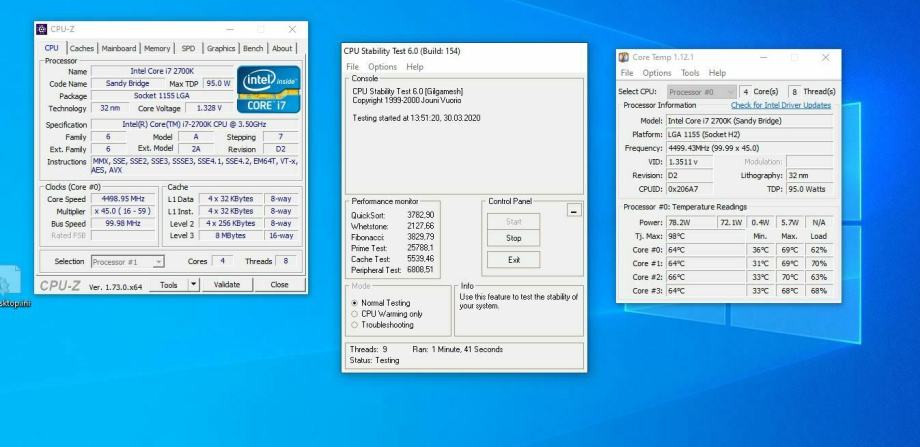Click the minimize-to-tray button in Control Panel group

click(574, 210)
